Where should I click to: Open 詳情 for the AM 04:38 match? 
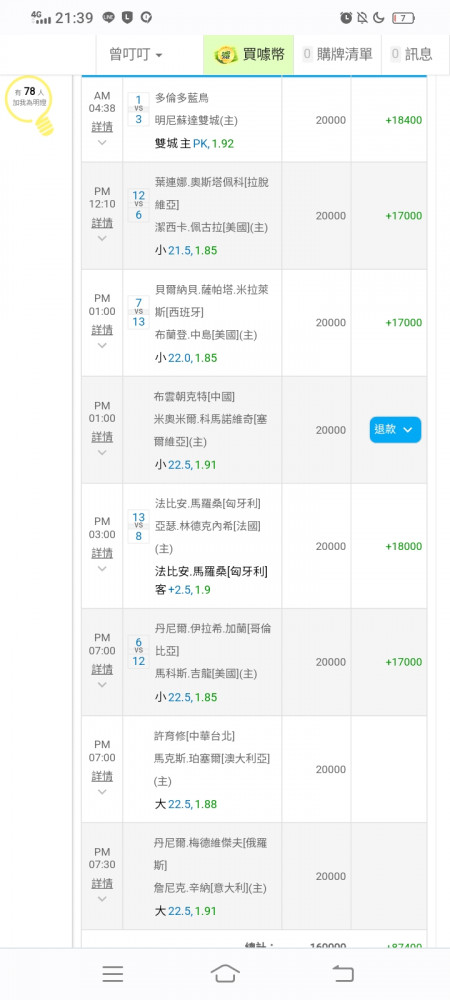pyautogui.click(x=102, y=126)
